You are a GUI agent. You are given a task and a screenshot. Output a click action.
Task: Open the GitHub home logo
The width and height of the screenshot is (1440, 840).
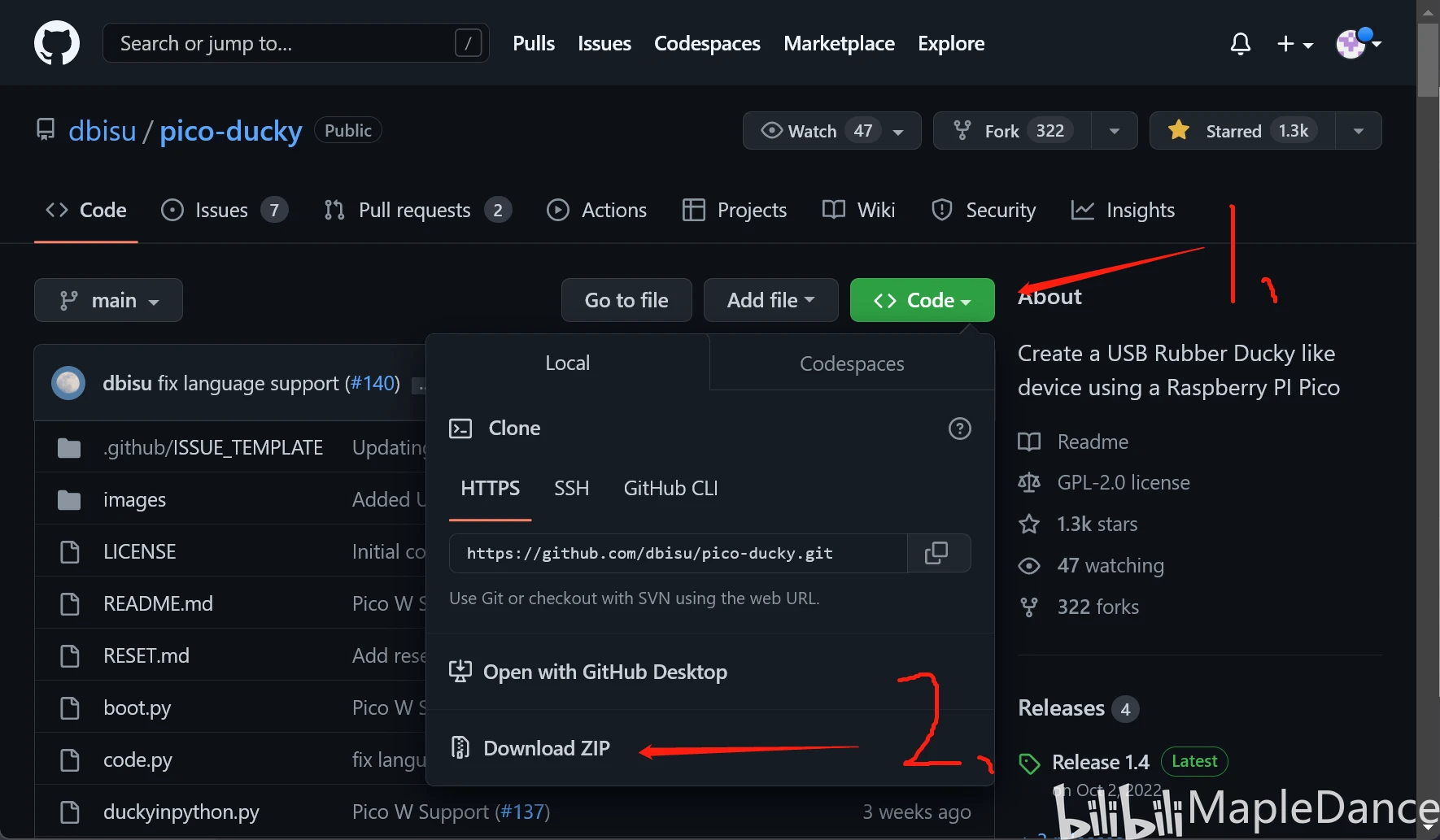tap(57, 42)
